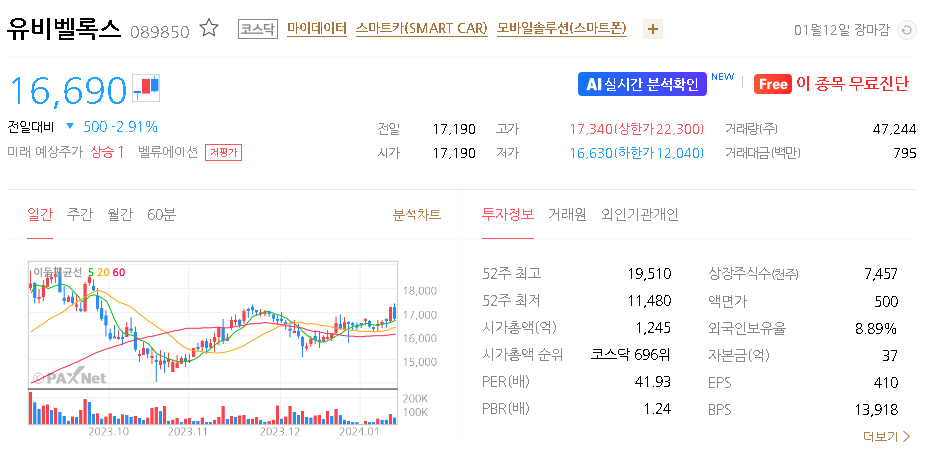Click the daily price chart image
The height and width of the screenshot is (460, 936).
213,325
